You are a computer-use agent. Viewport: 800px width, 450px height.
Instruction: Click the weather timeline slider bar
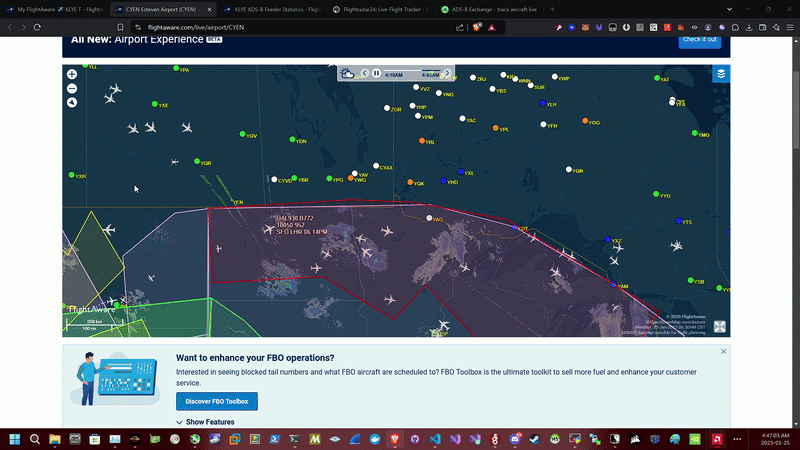(x=412, y=70)
